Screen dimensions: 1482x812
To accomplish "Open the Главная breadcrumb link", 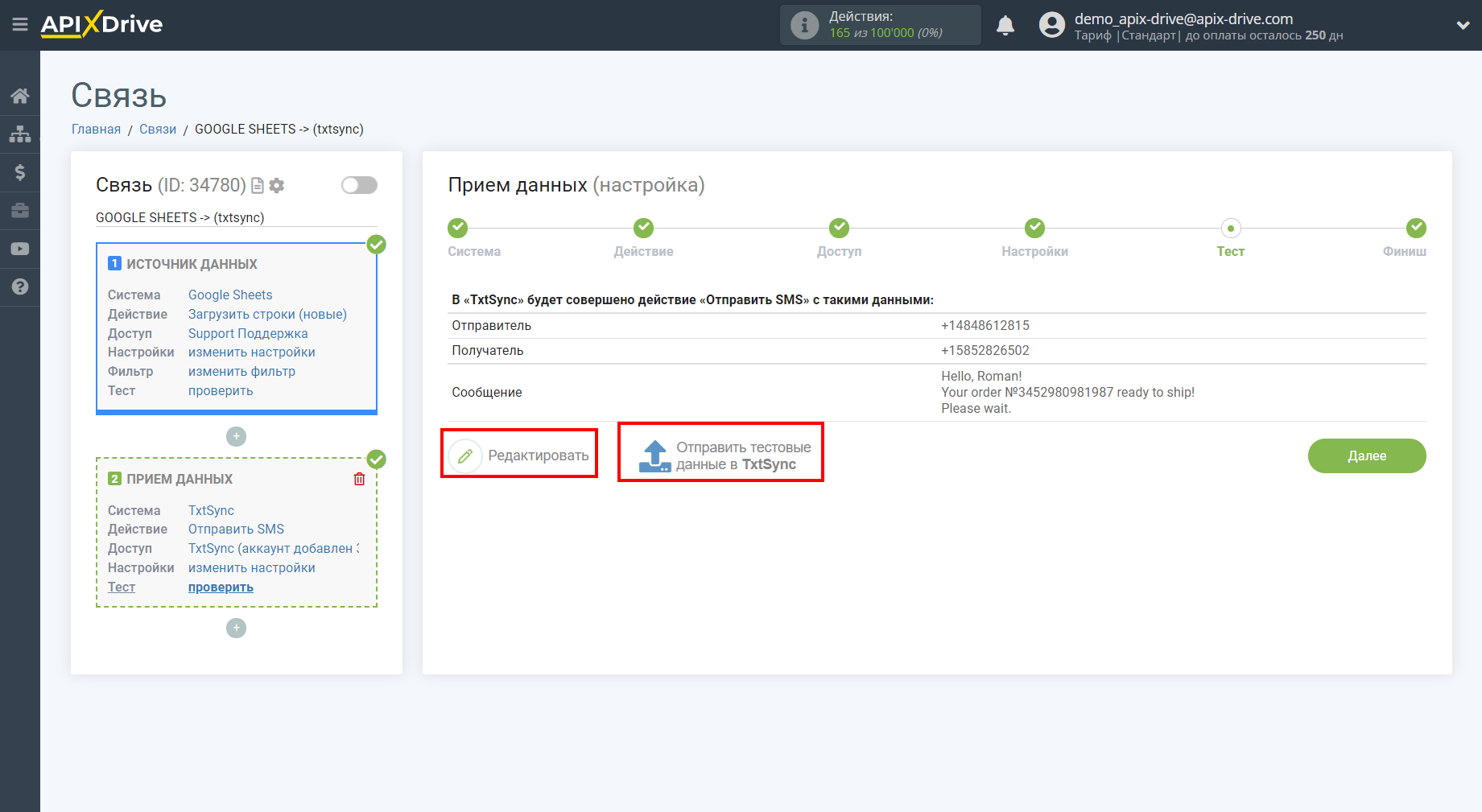I will click(96, 129).
